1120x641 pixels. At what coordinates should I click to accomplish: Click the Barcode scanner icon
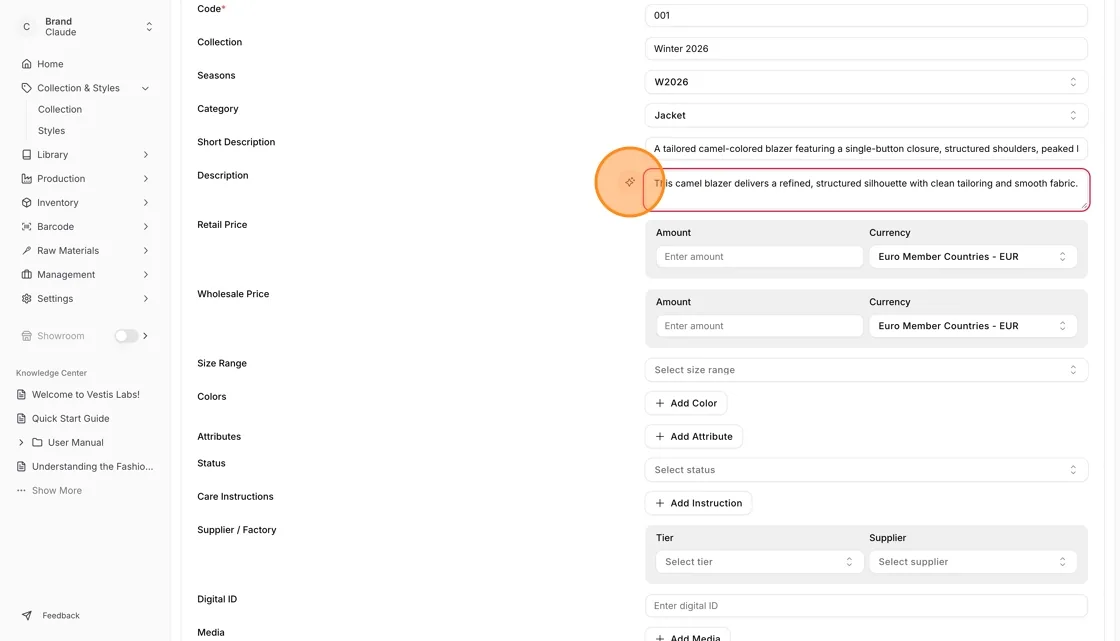[x=26, y=227]
